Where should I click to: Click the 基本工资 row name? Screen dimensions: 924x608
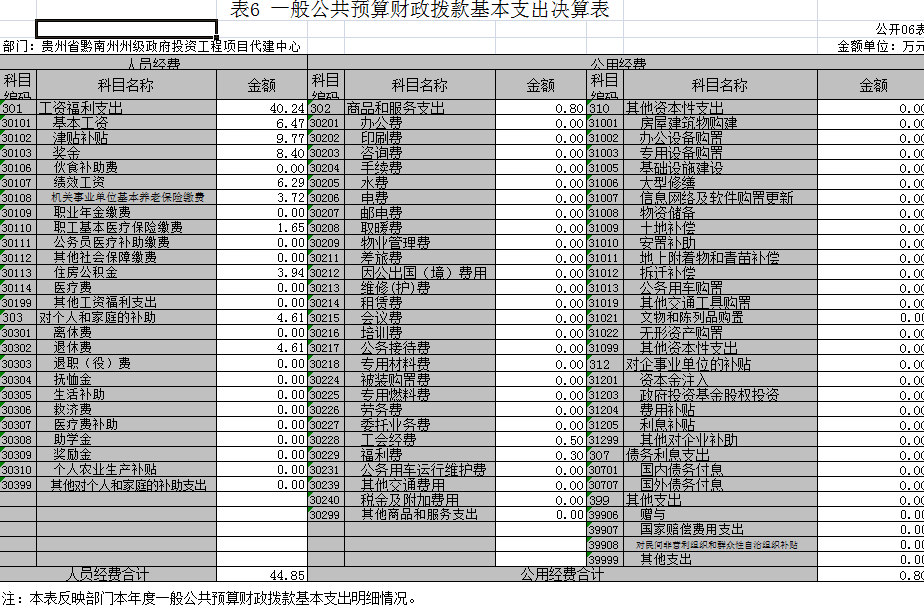point(127,123)
